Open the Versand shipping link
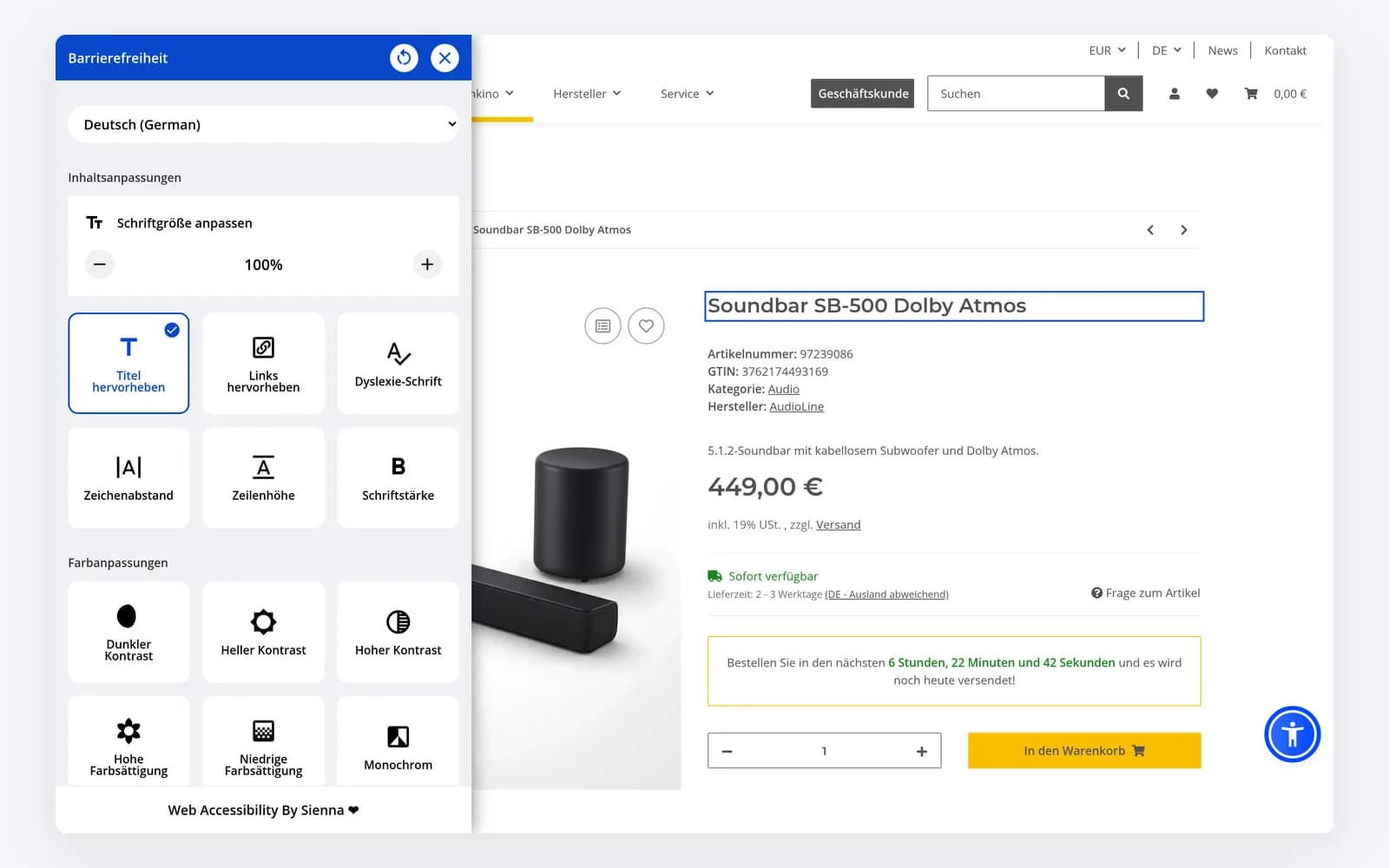 tap(838, 525)
